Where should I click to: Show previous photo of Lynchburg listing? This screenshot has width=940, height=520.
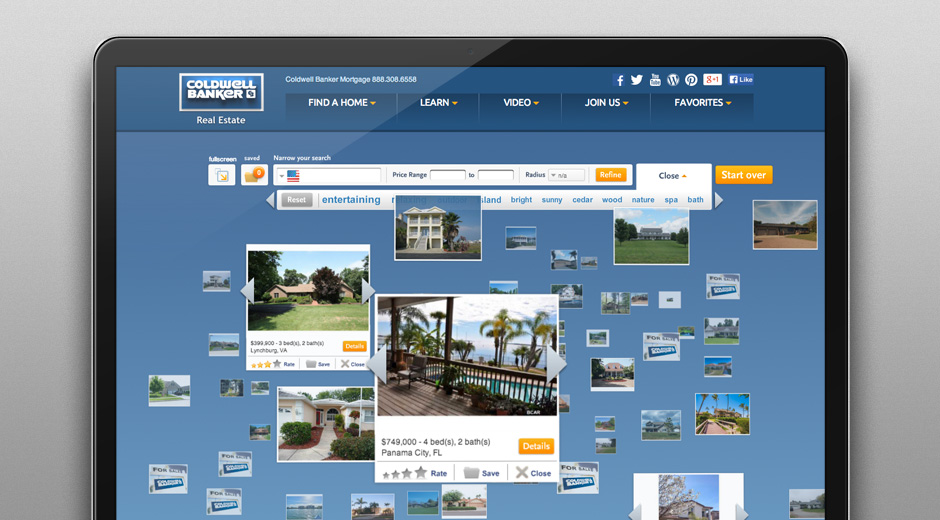click(x=247, y=290)
